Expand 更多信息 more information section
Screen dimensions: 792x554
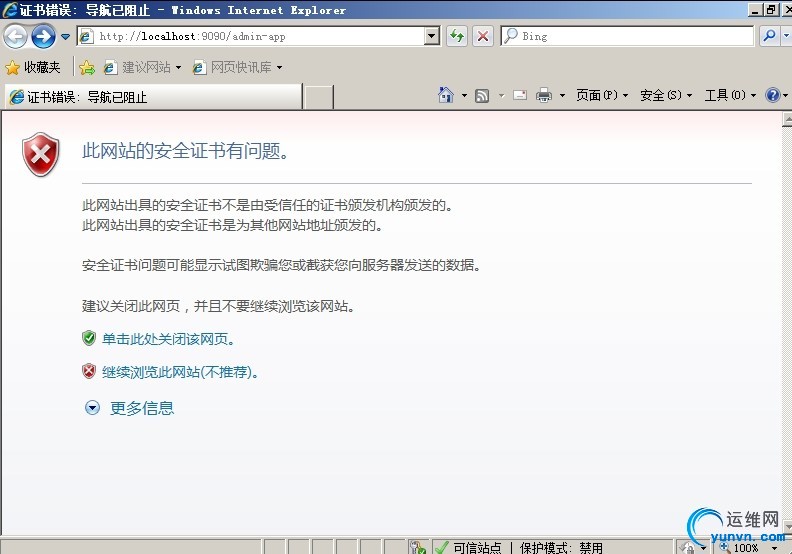tap(129, 408)
